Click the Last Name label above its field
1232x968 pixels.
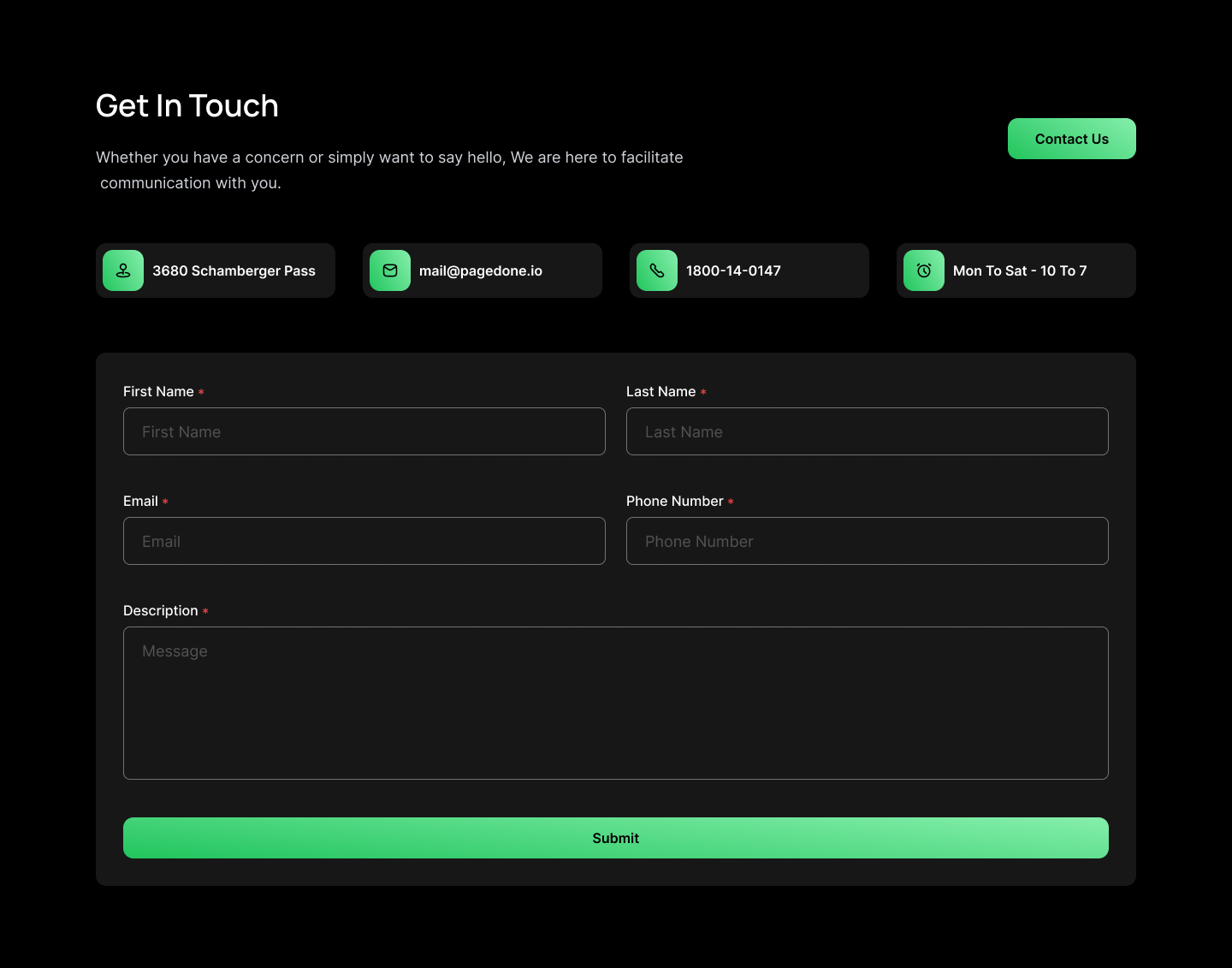(660, 391)
